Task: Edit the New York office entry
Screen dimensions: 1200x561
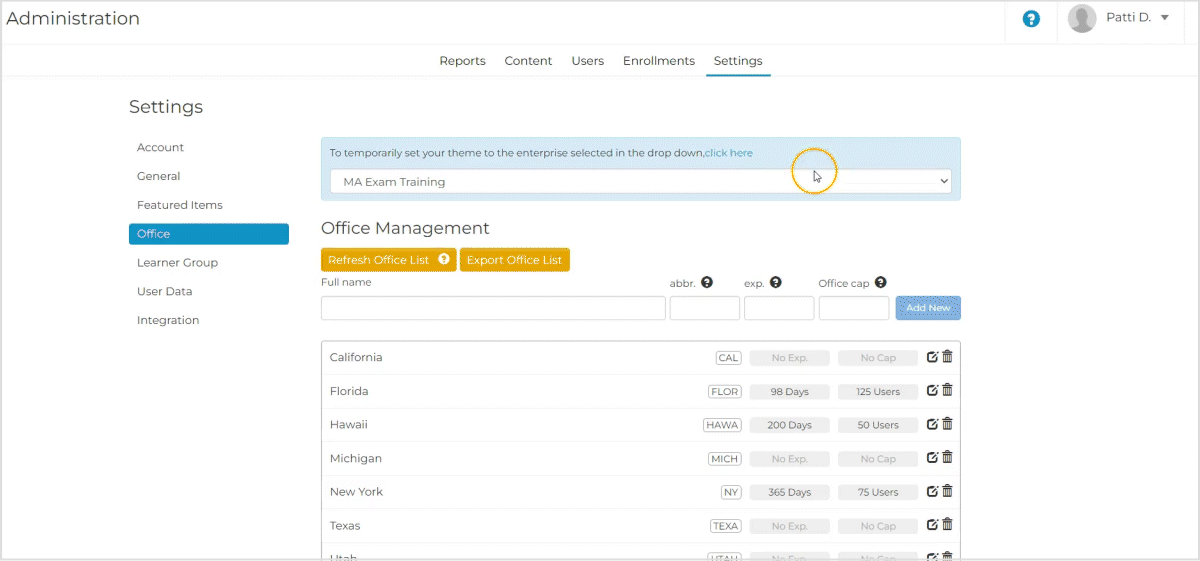Action: click(x=932, y=491)
